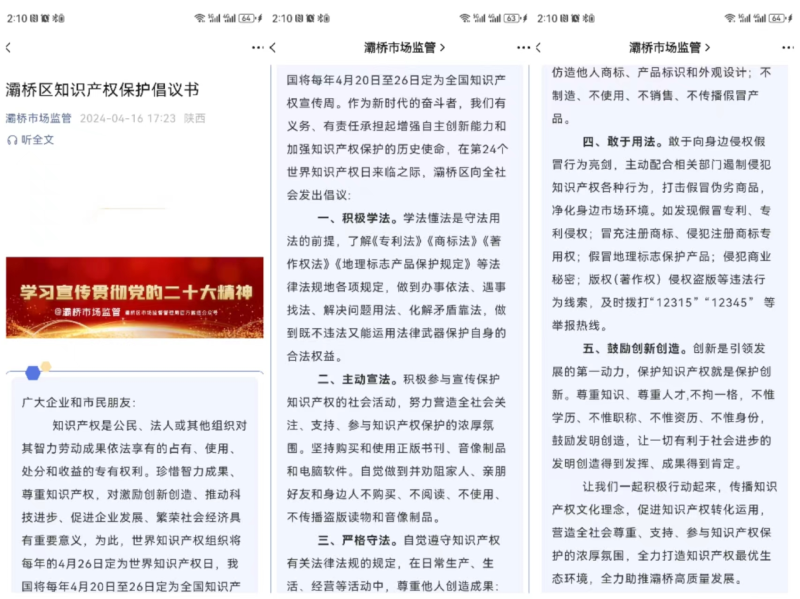Open three-dot more menu in left panel
The height and width of the screenshot is (599, 800).
[258, 47]
